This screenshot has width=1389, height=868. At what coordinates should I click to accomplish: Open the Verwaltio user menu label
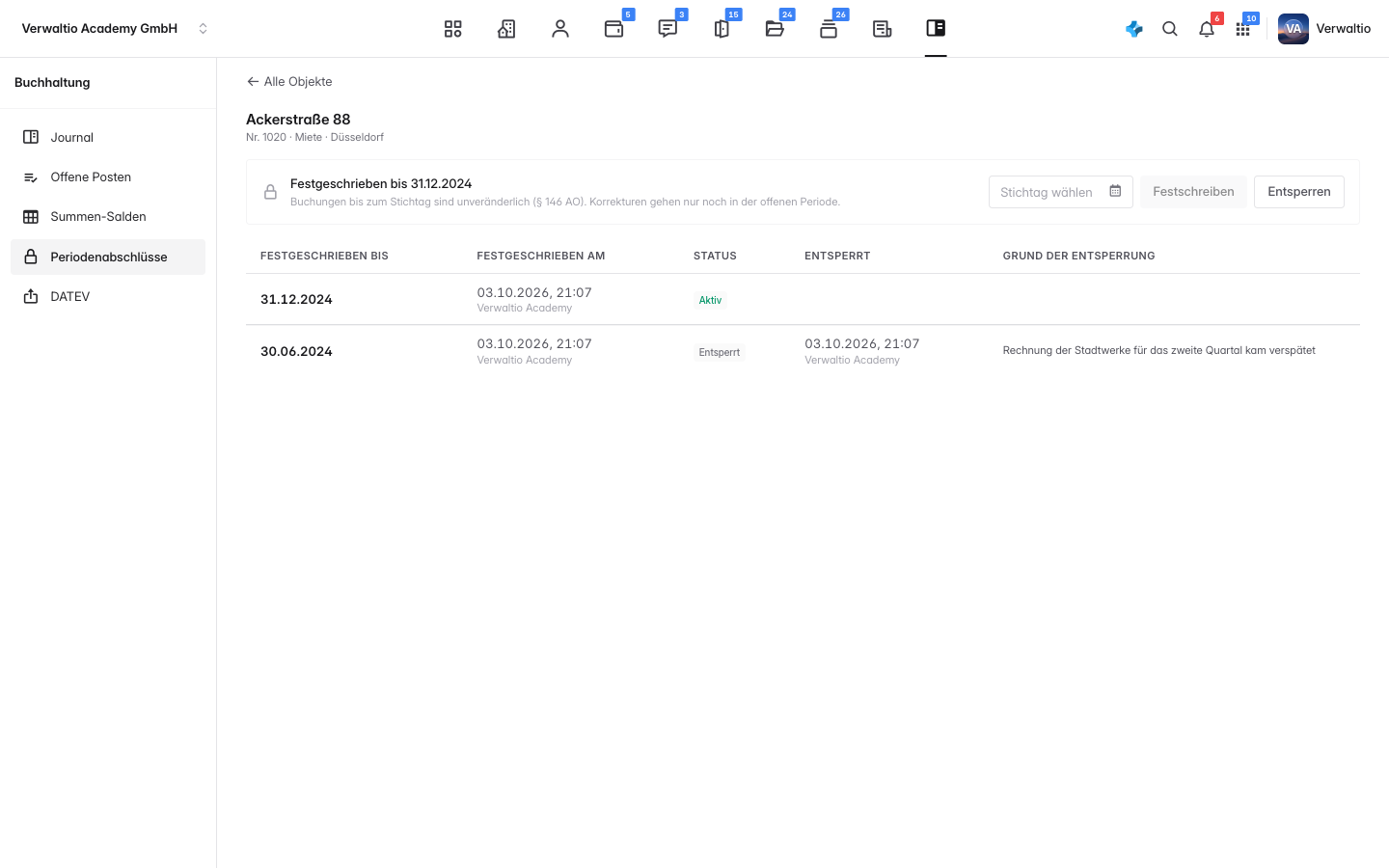(1343, 29)
